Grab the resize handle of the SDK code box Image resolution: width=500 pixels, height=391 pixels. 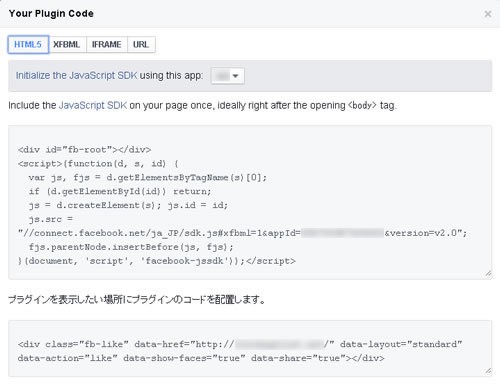click(x=488, y=273)
